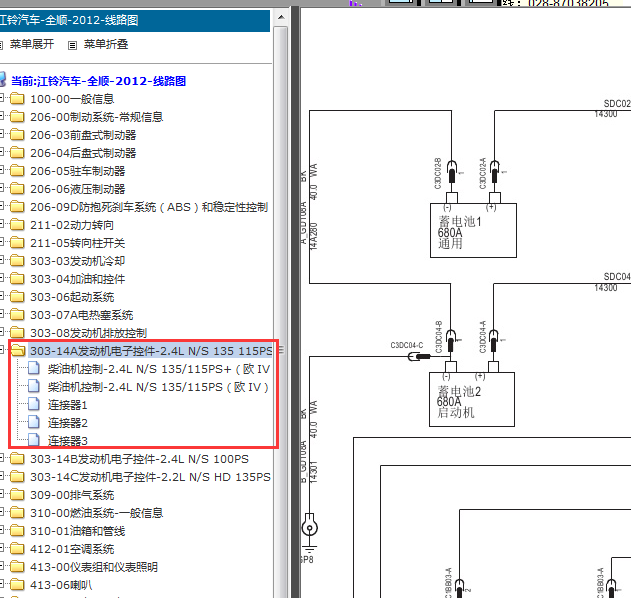Open the 100-00一般信息 folder

pos(72,99)
